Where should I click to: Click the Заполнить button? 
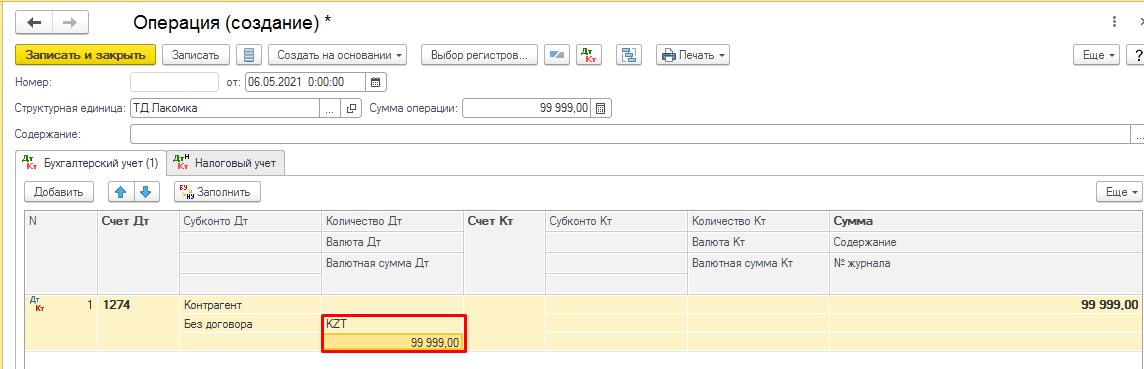coord(217,192)
